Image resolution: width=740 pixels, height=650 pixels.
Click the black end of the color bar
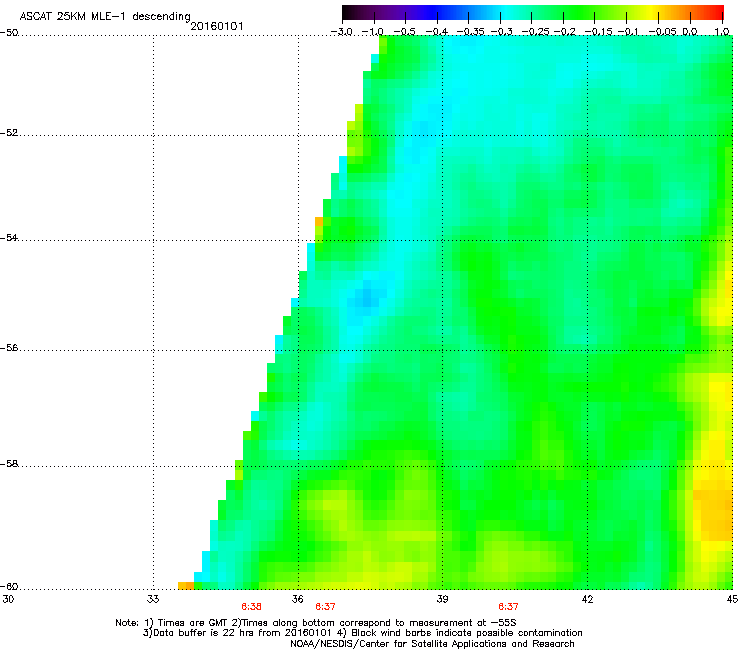coord(347,12)
